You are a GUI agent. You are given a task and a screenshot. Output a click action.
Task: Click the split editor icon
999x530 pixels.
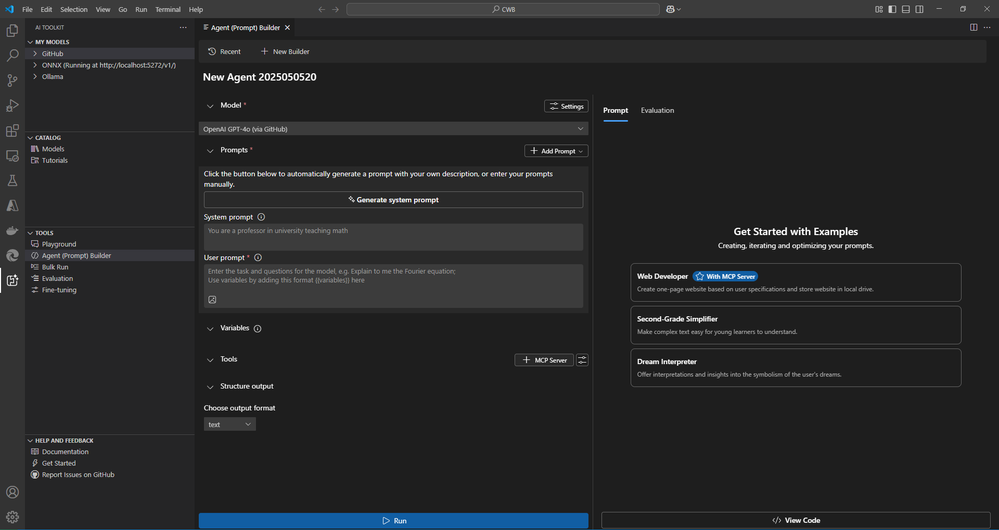pos(973,28)
